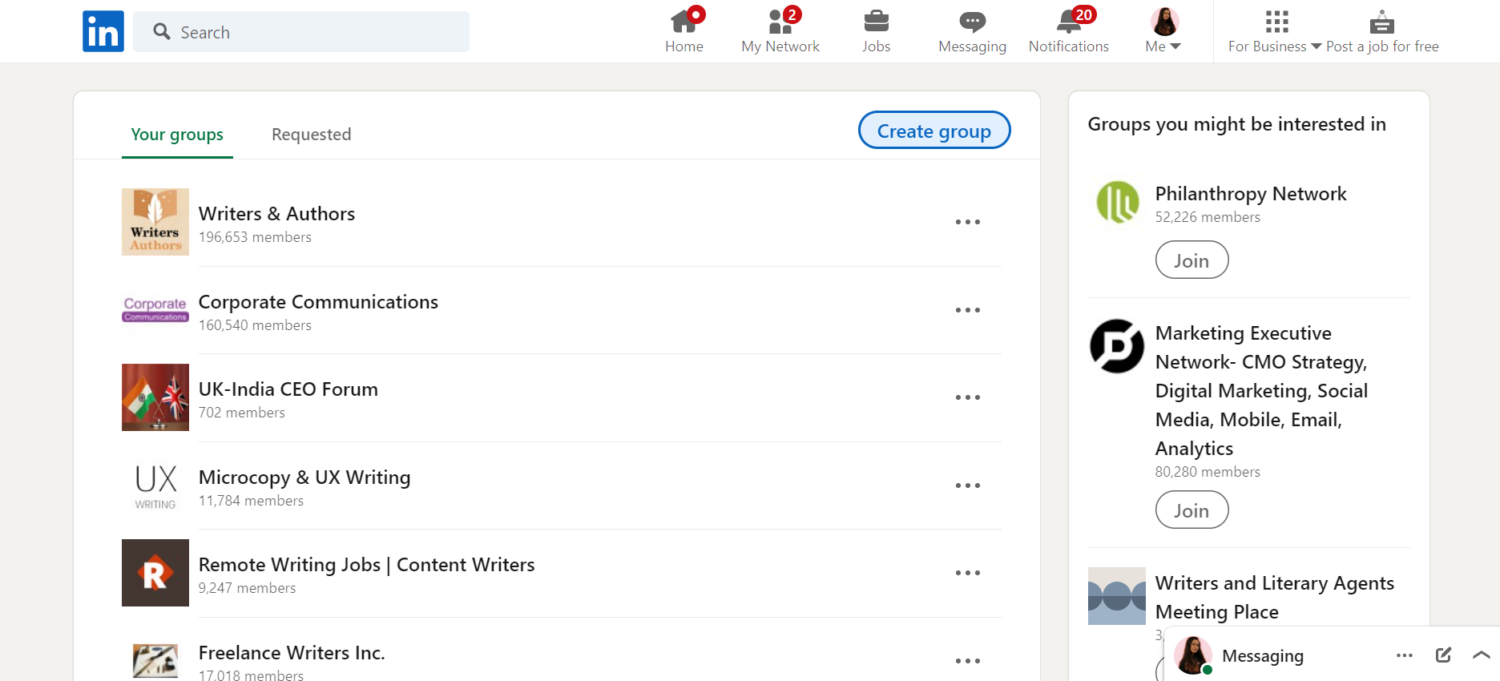The image size is (1500, 681).
Task: Click Post a job for free
Action: coord(1382,32)
